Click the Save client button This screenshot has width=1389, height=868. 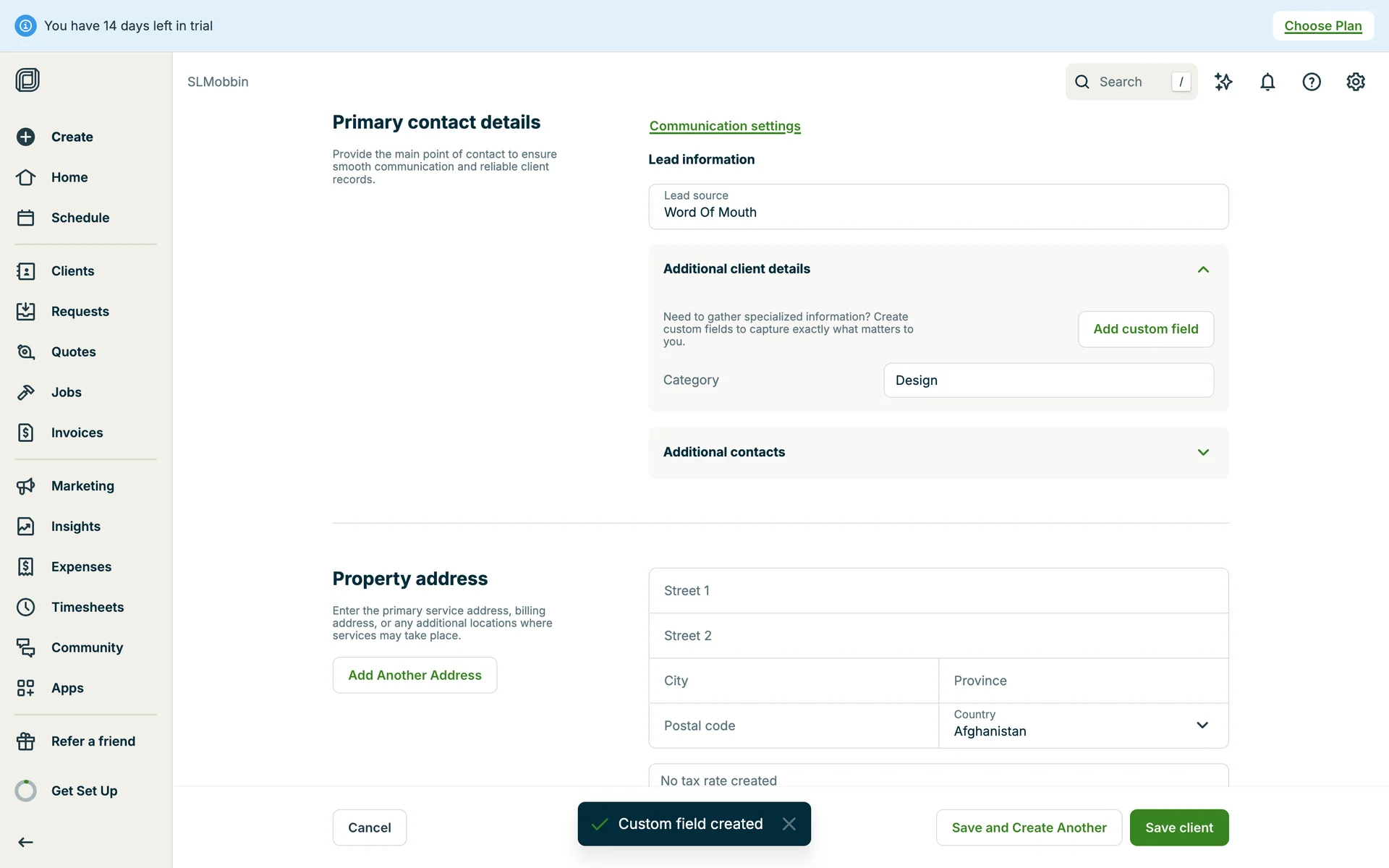pos(1178,827)
